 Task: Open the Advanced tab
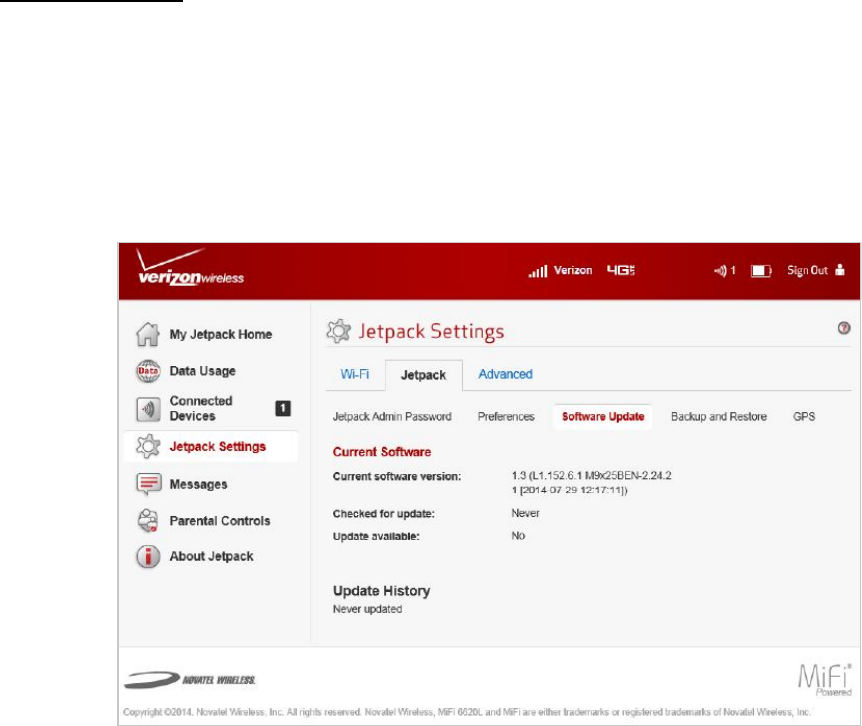coord(505,374)
